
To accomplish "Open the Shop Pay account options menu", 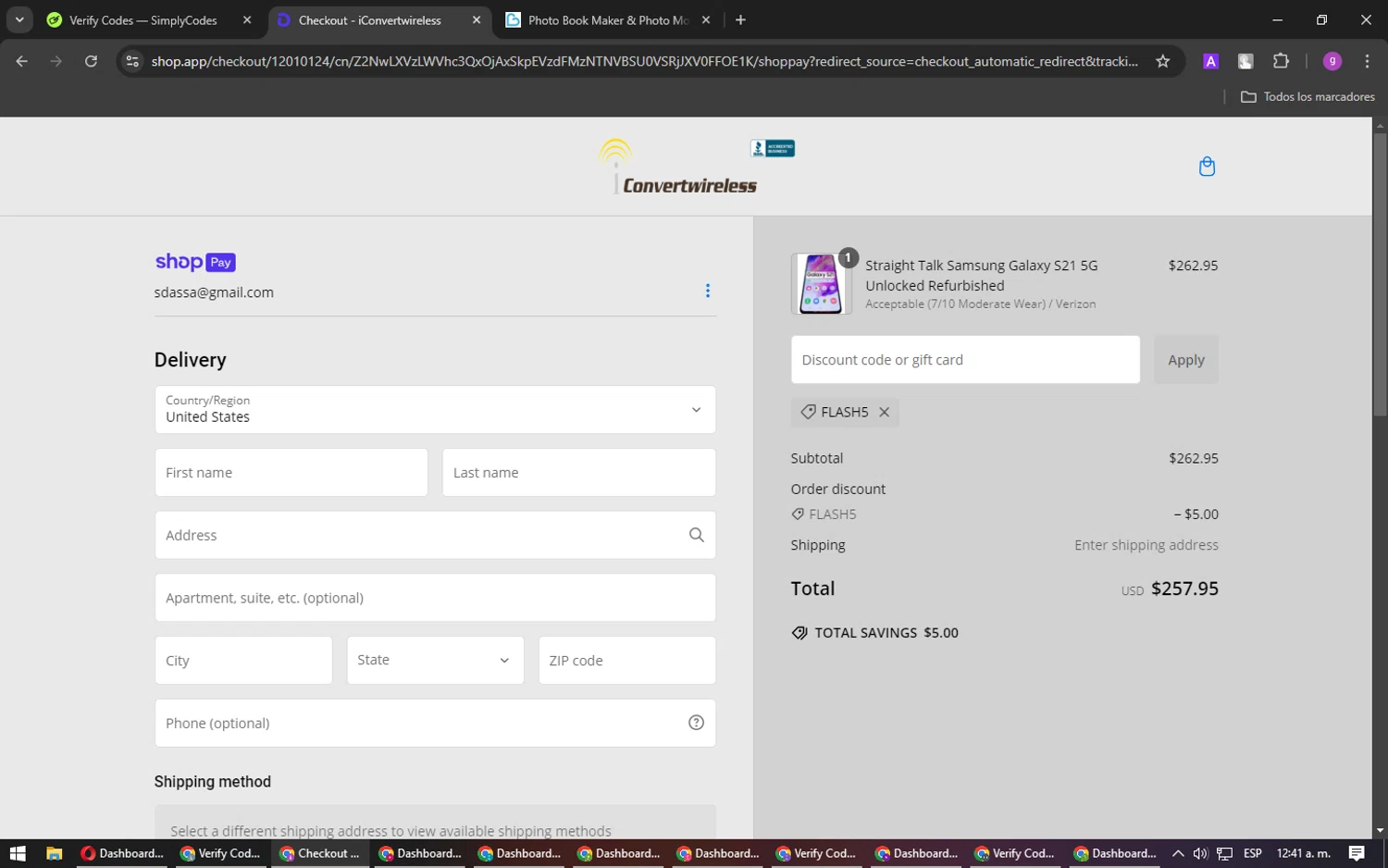I will (708, 291).
